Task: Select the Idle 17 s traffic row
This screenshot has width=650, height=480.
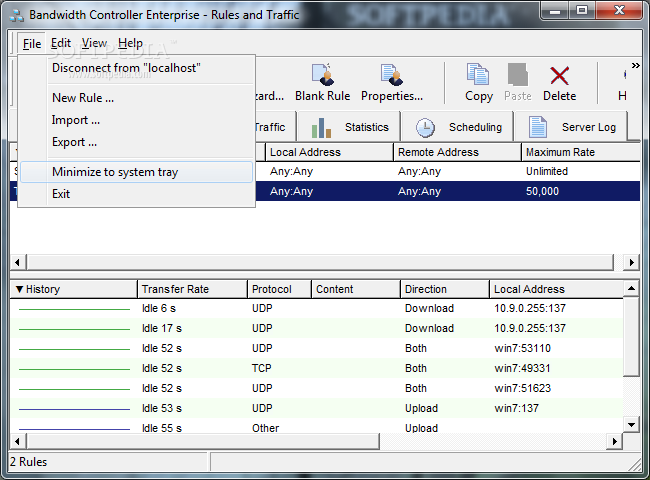Action: coord(316,328)
